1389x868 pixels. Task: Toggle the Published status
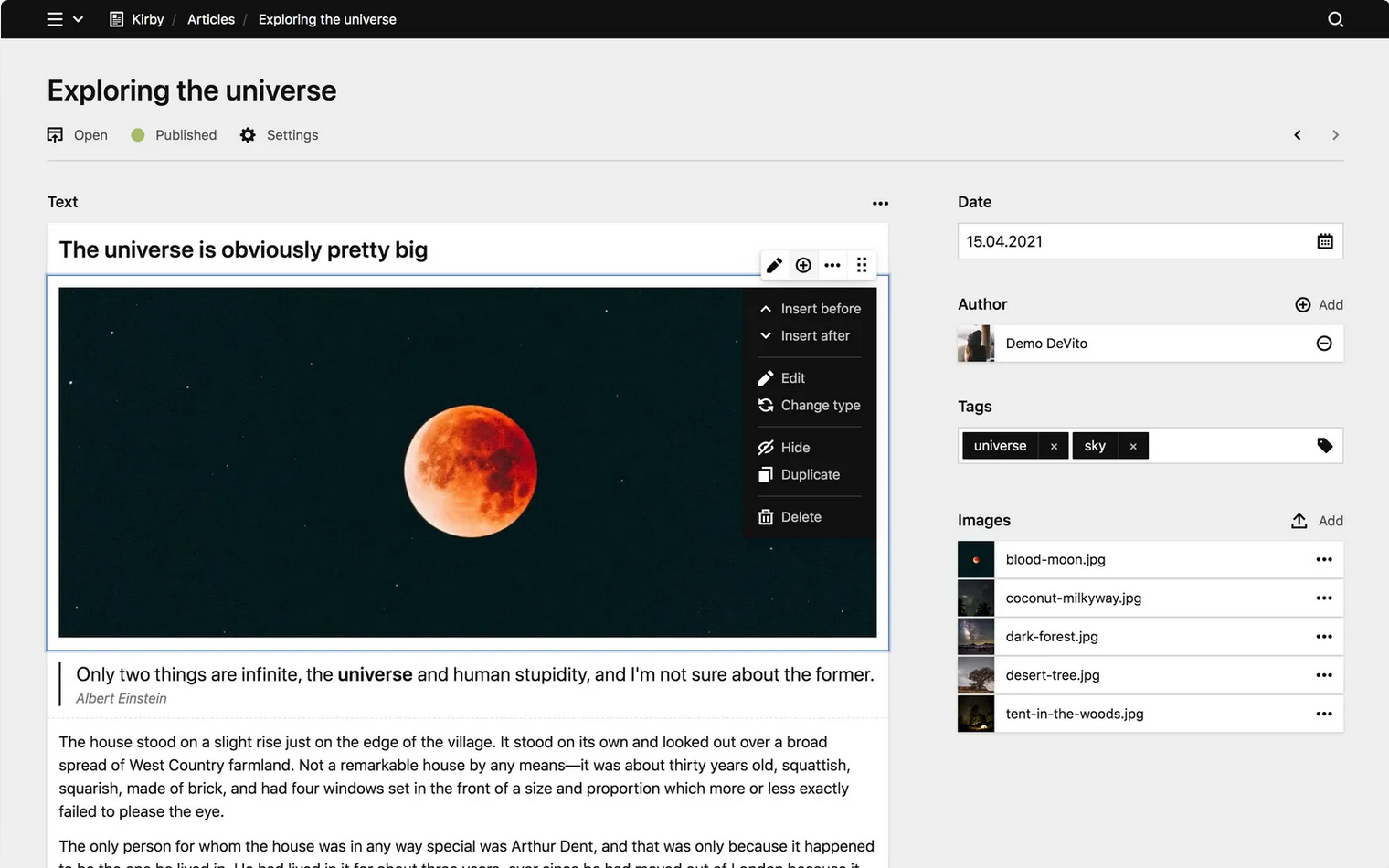tap(174, 135)
